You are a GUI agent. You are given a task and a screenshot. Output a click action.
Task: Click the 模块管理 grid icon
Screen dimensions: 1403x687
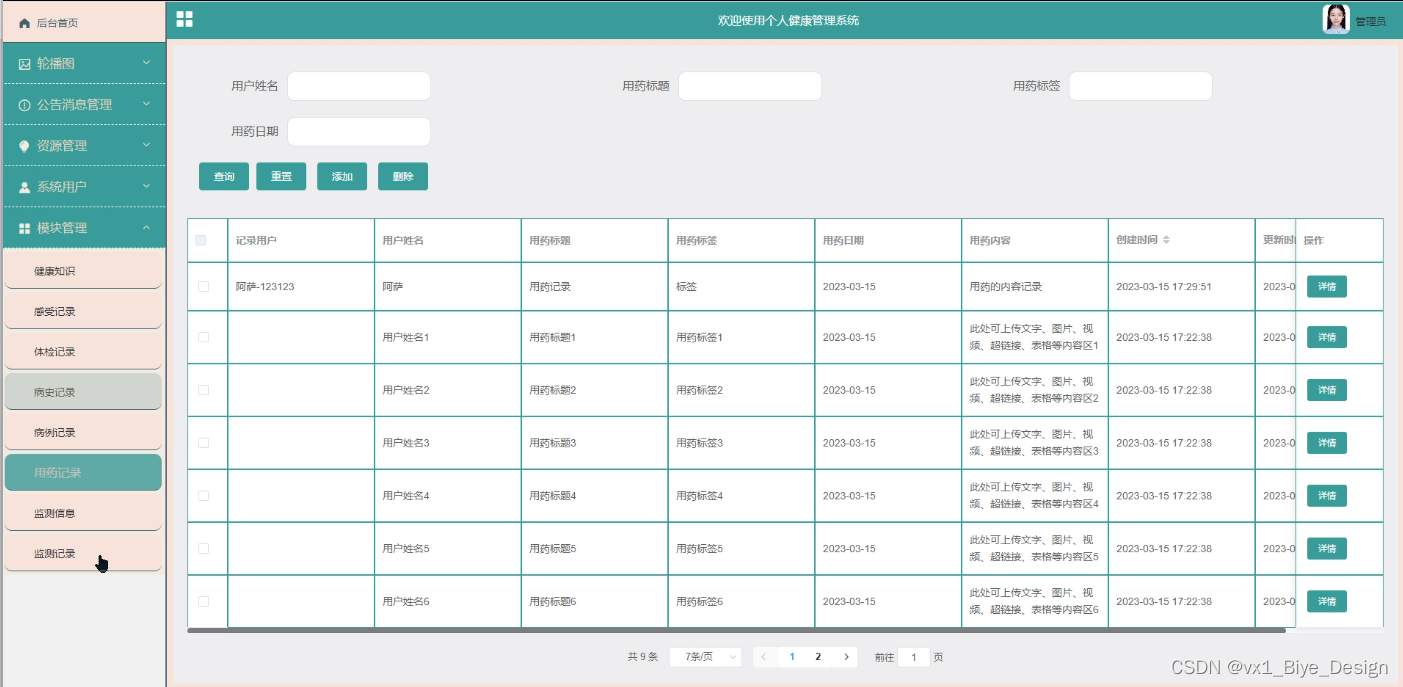click(x=25, y=228)
